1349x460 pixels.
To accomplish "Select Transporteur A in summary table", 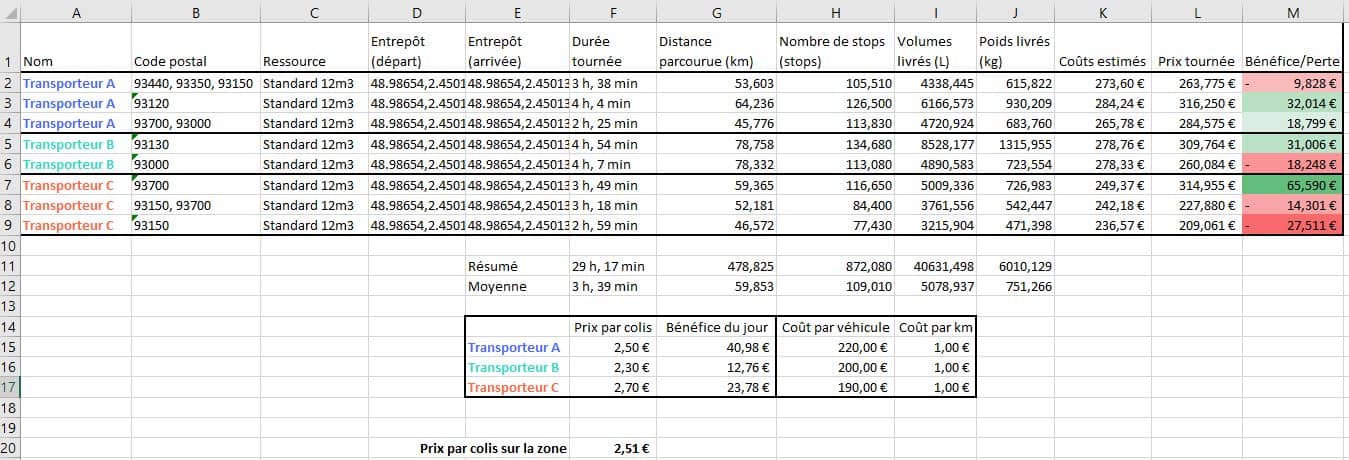I will (x=517, y=347).
